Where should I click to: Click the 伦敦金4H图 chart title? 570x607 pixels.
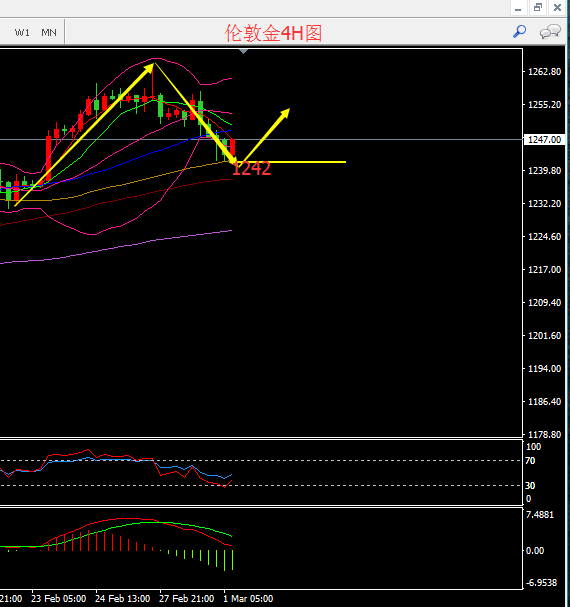coord(273,33)
